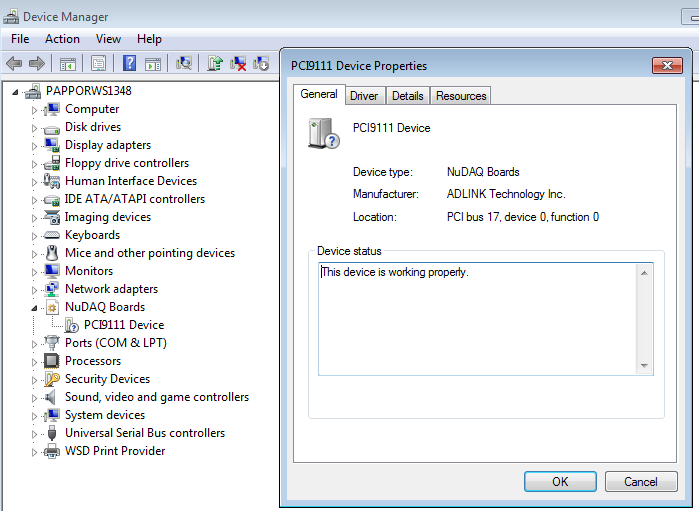This screenshot has height=511, width=699.
Task: Click the Ports (COM & LPT) icon
Action: (52, 342)
